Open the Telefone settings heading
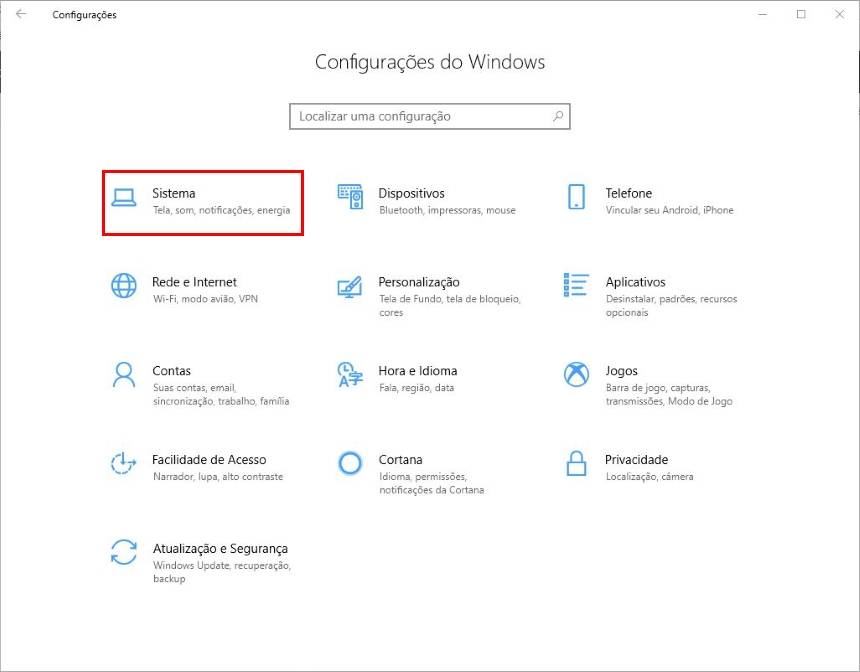 (x=629, y=193)
